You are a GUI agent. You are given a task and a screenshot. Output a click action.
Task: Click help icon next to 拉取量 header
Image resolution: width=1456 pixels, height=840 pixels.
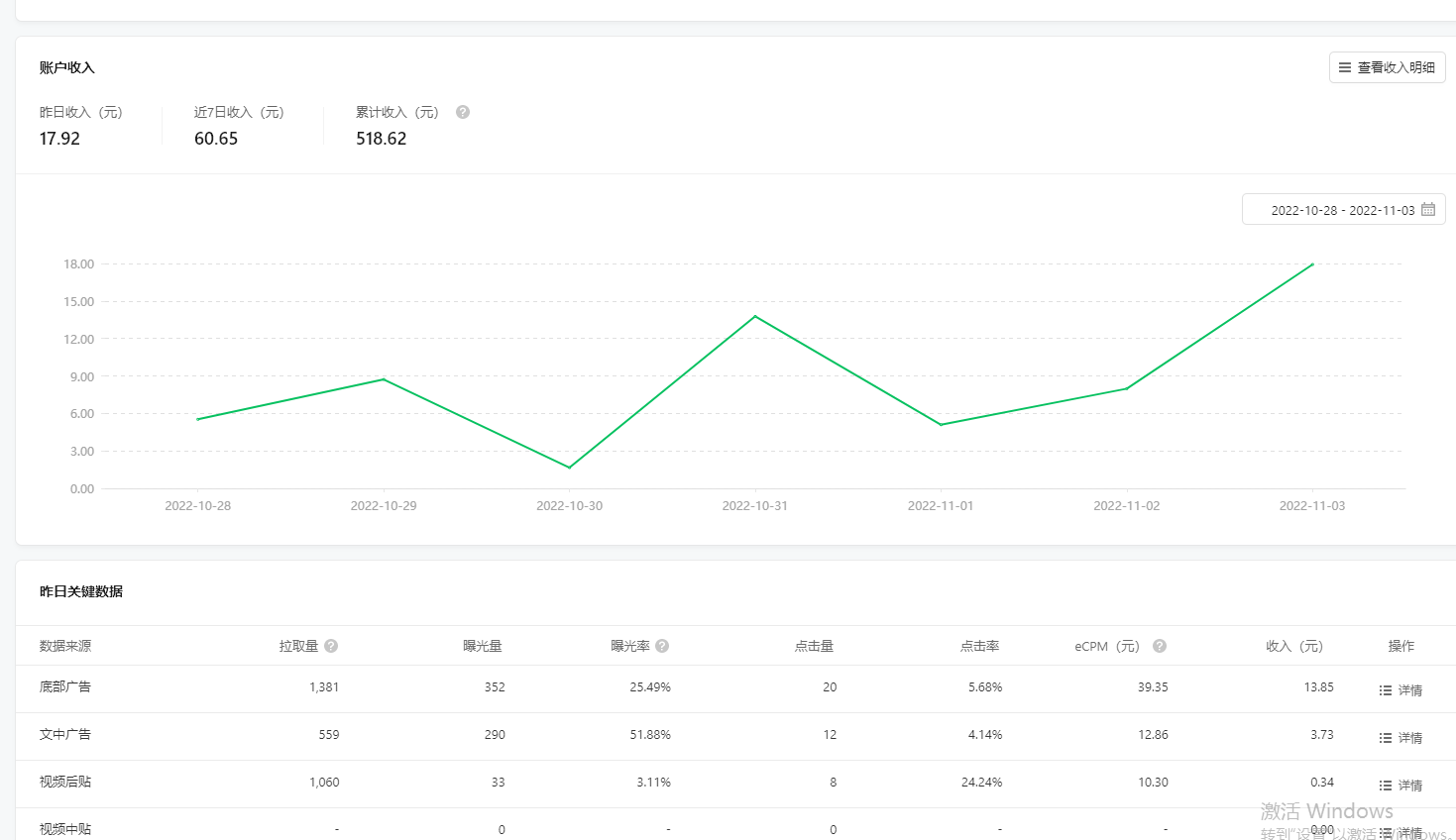tap(331, 646)
